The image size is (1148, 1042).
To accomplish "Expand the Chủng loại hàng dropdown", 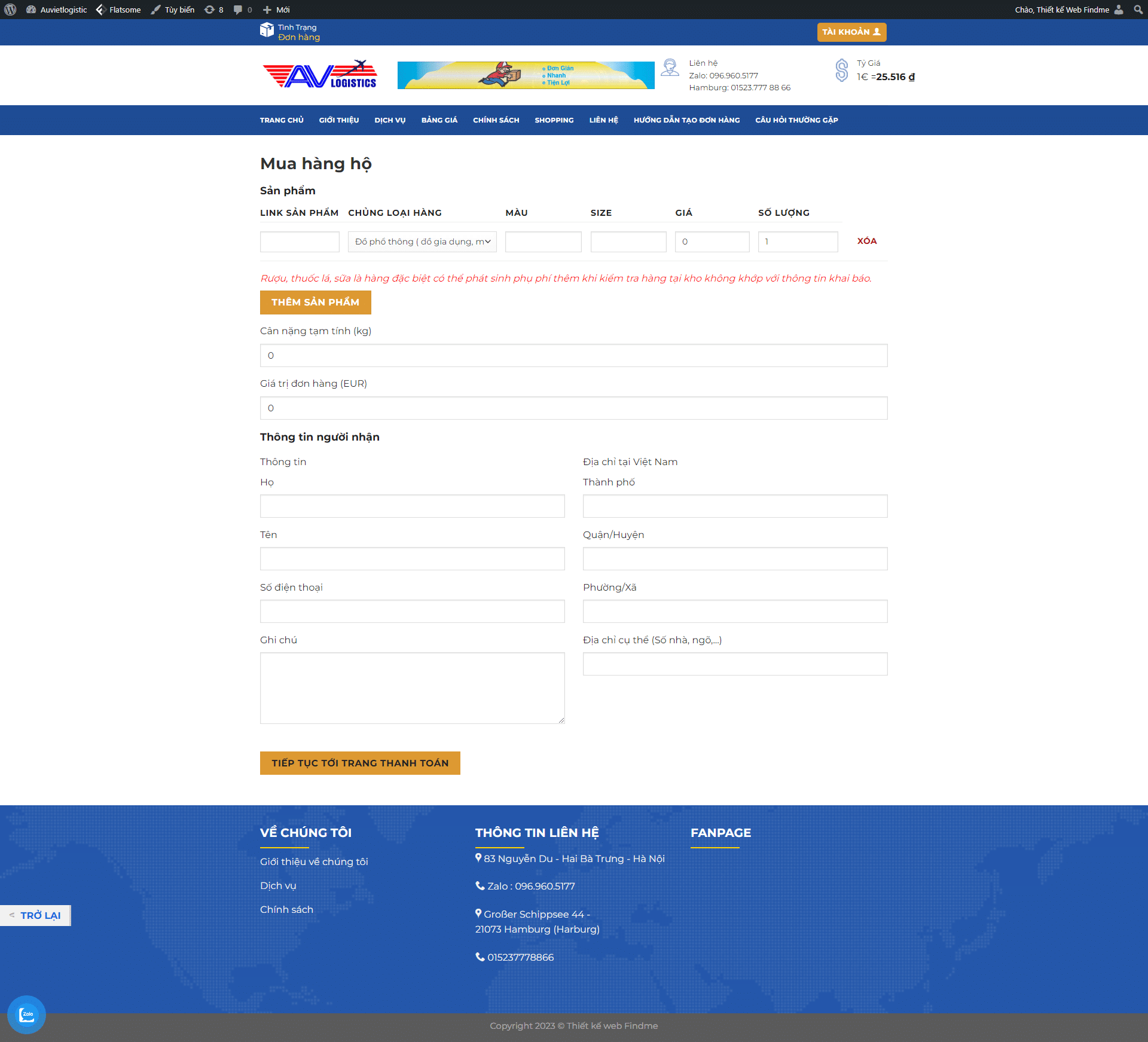I will [x=422, y=242].
